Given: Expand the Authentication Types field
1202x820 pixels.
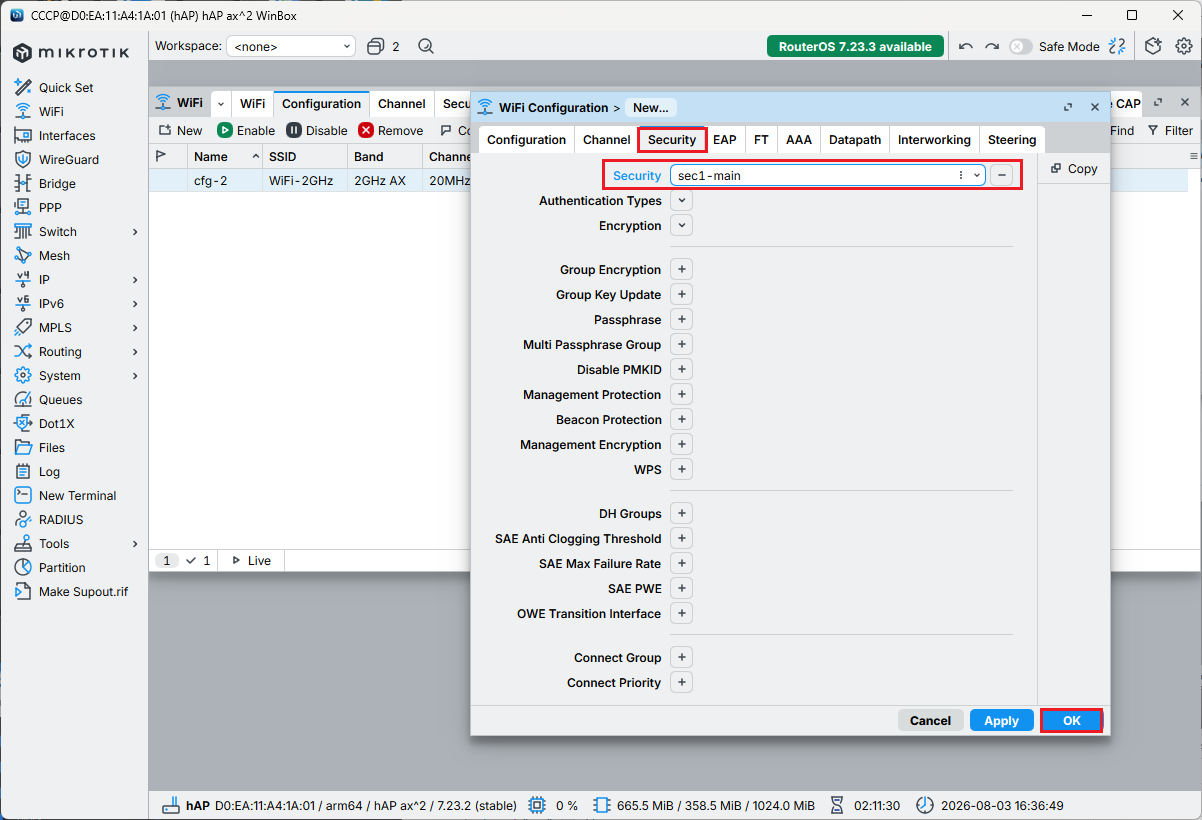Looking at the screenshot, I should pyautogui.click(x=681, y=200).
